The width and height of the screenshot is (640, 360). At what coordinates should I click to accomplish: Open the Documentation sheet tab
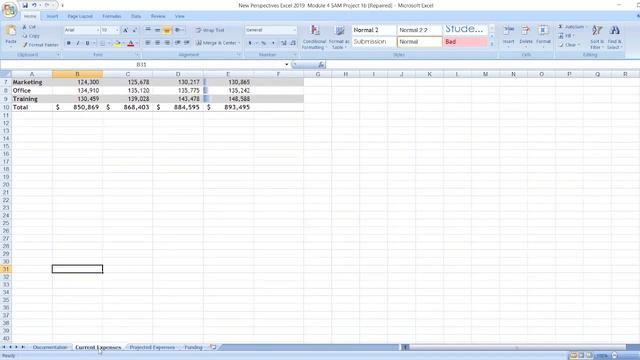pyautogui.click(x=50, y=347)
